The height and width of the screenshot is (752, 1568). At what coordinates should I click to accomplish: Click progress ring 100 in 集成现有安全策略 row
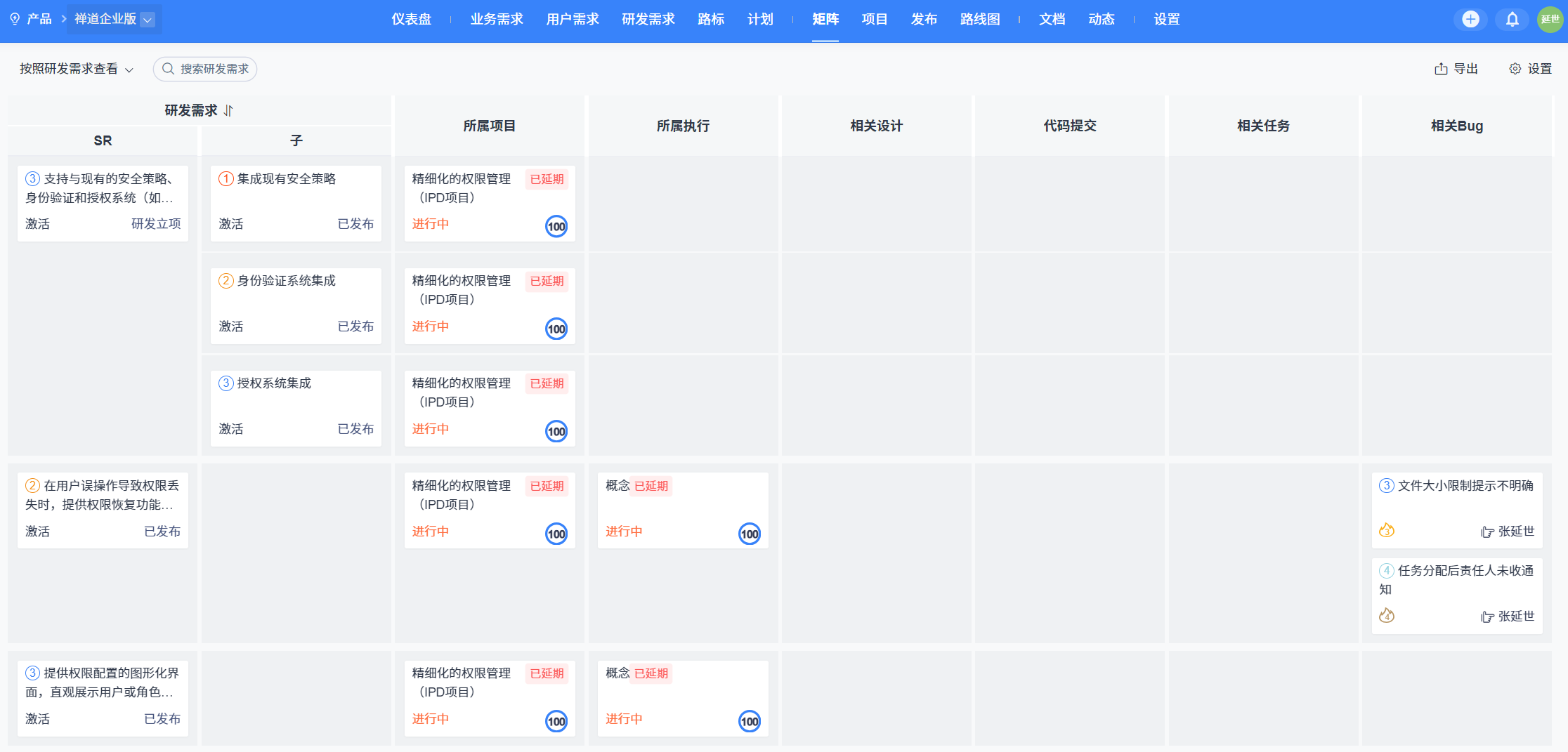556,226
